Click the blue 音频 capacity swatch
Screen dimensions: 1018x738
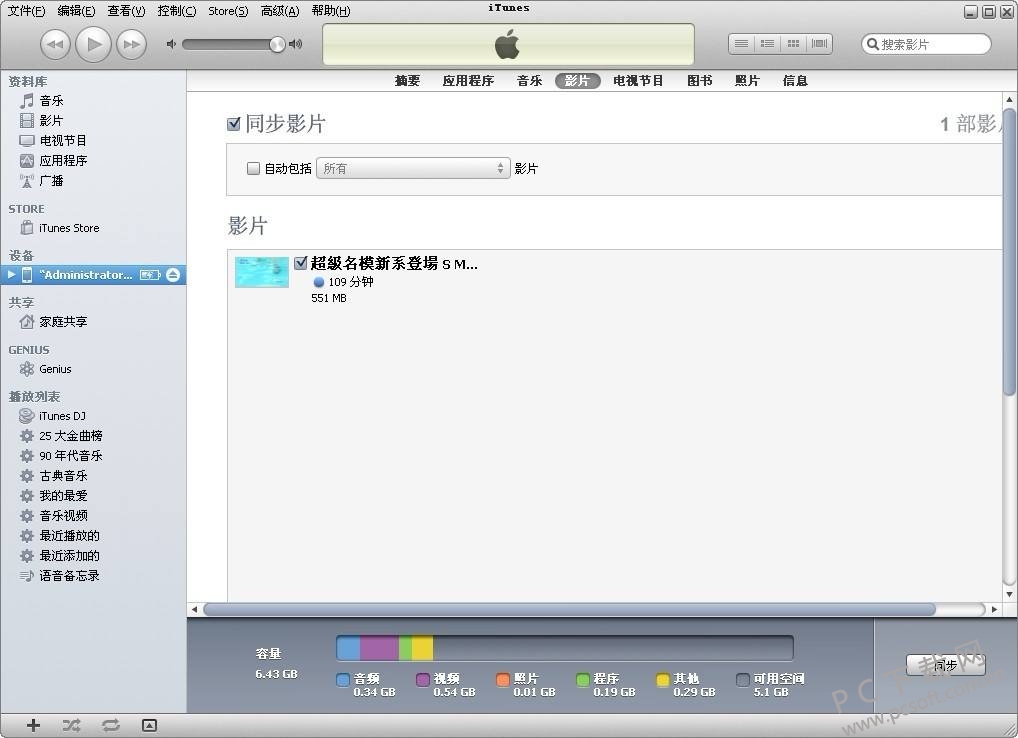coord(343,679)
